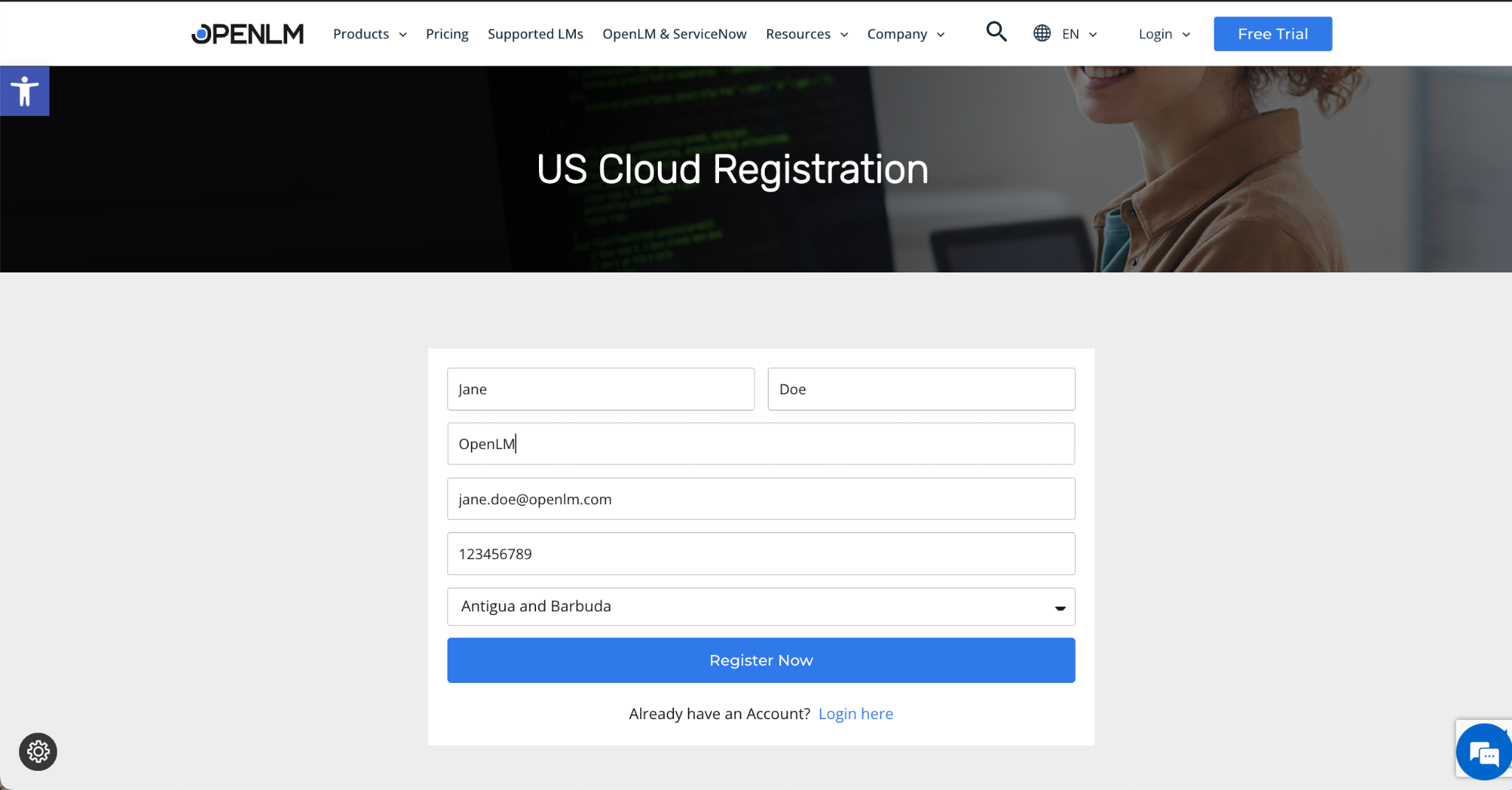The width and height of the screenshot is (1512, 790).
Task: Open OpenLM & ServiceNow page
Action: click(674, 34)
